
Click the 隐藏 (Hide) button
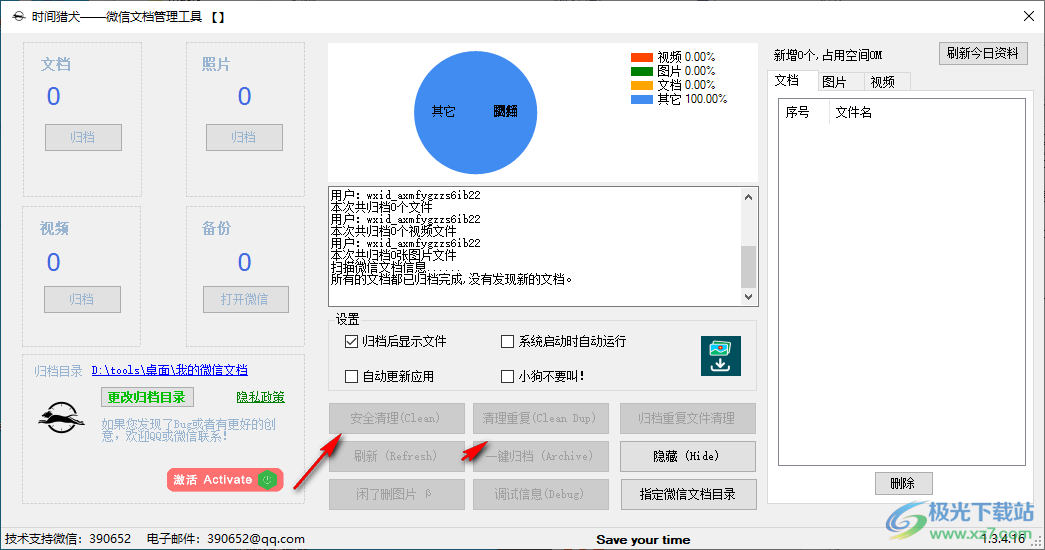click(688, 456)
